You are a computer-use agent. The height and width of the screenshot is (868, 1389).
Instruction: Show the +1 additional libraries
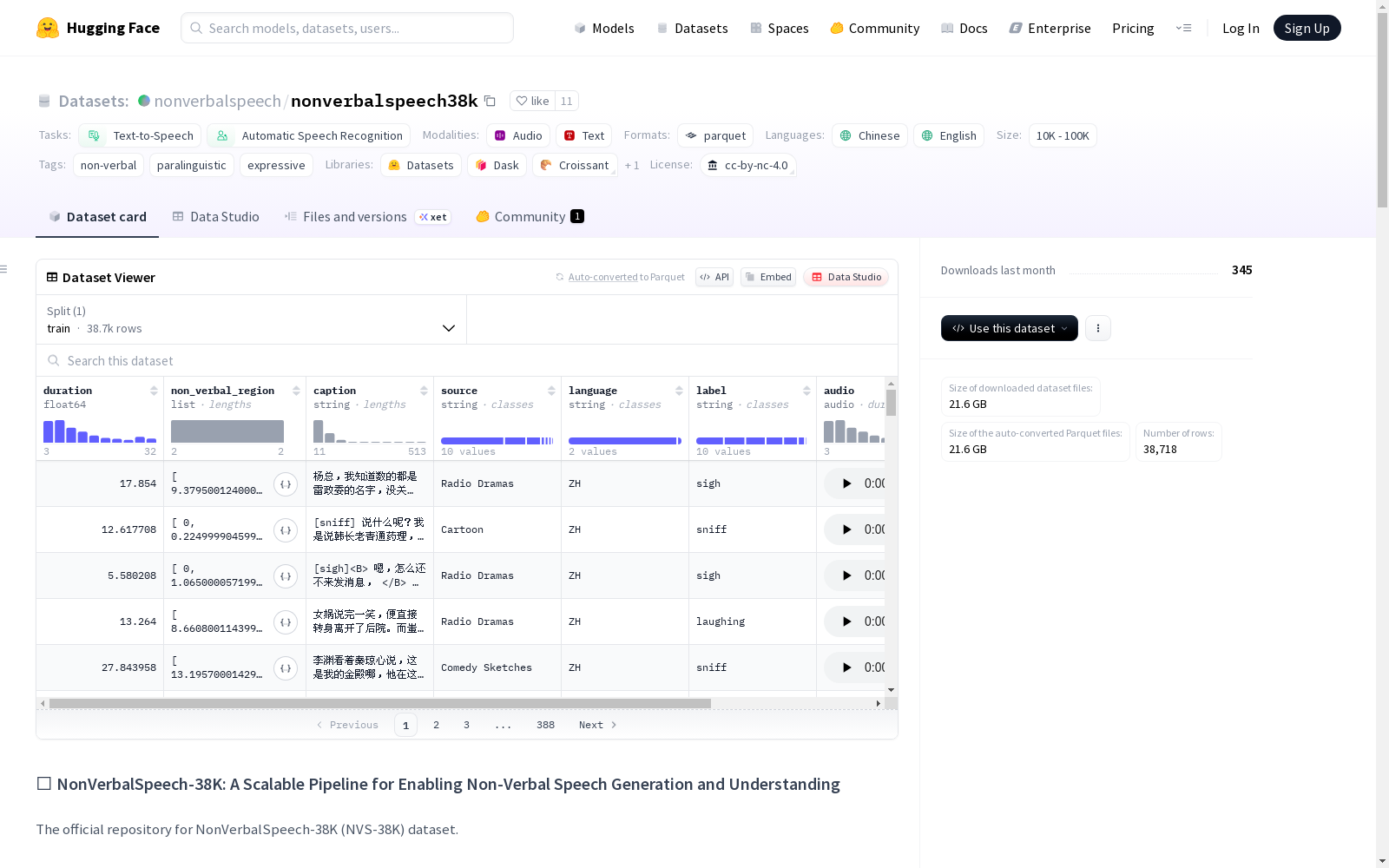pos(632,165)
